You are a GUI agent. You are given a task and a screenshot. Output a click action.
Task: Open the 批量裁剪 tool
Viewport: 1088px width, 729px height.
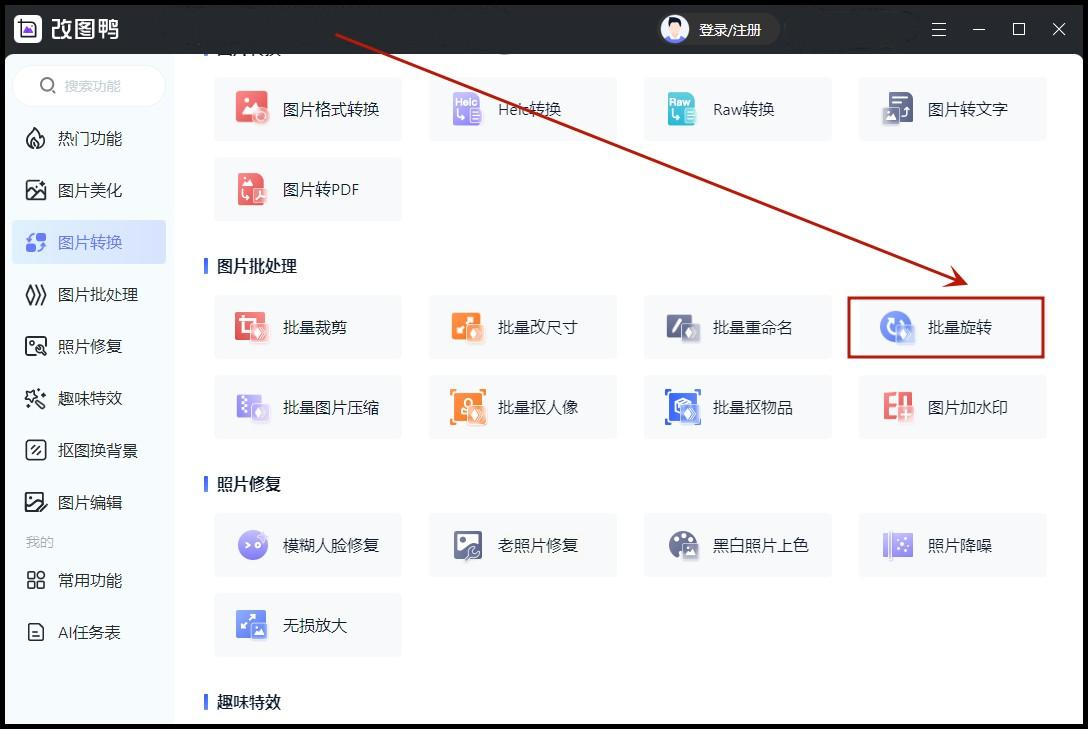(307, 327)
